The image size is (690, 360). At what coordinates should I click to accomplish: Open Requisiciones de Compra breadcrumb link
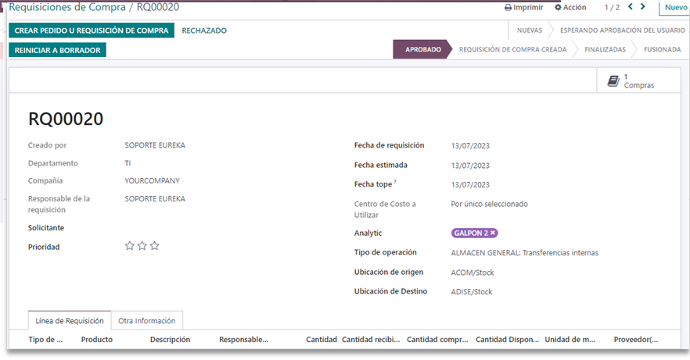tap(67, 7)
